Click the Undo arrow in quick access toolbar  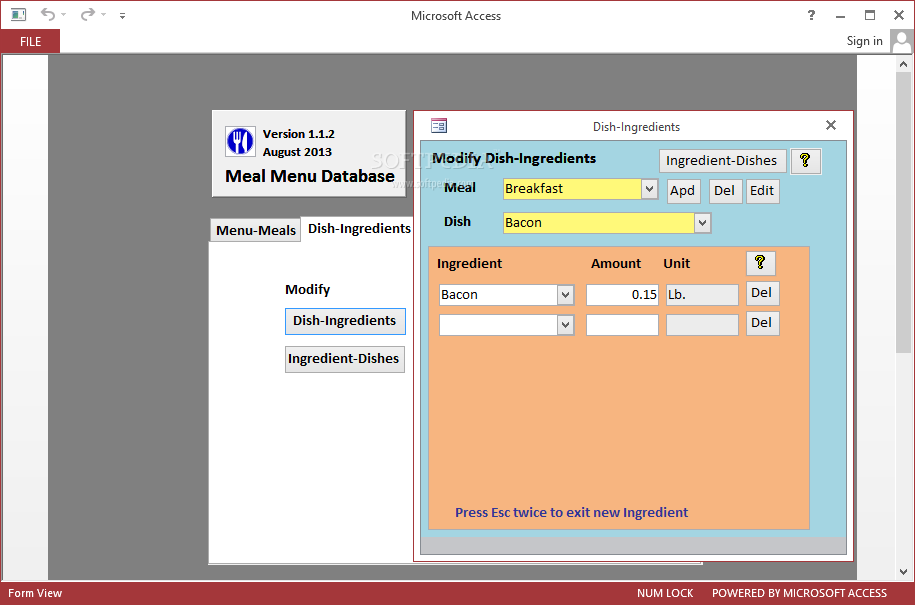[48, 15]
